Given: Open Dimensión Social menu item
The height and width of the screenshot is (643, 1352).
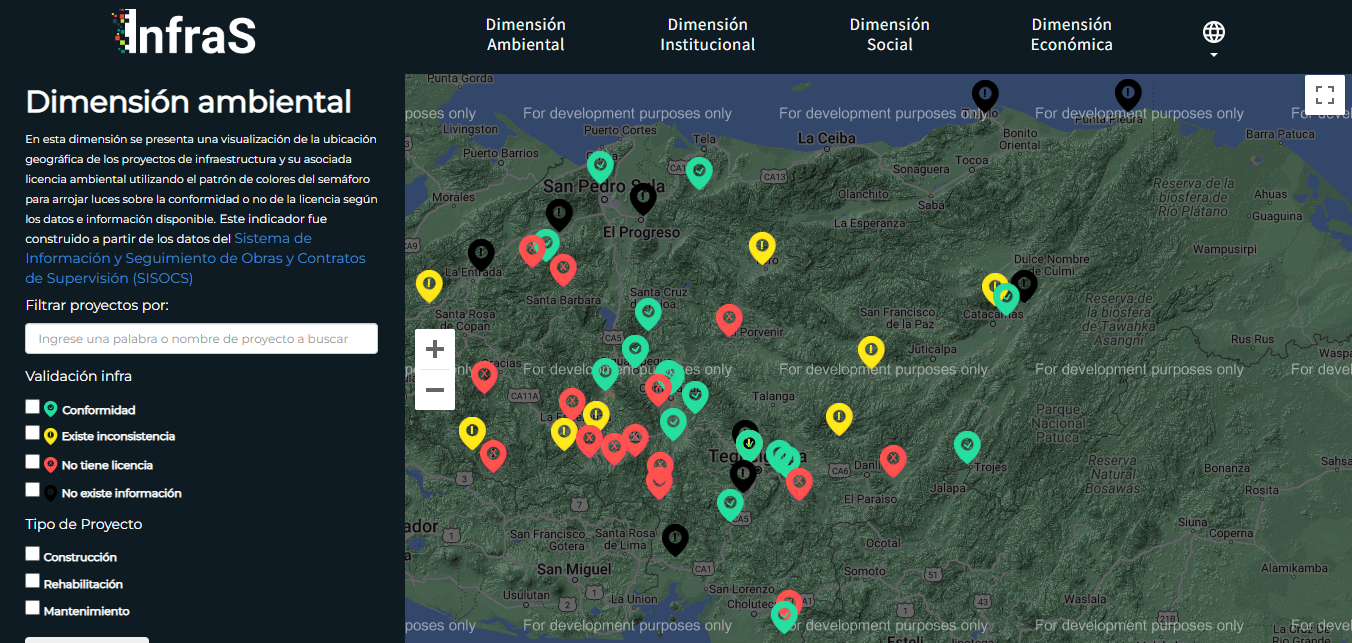Looking at the screenshot, I should [x=890, y=34].
